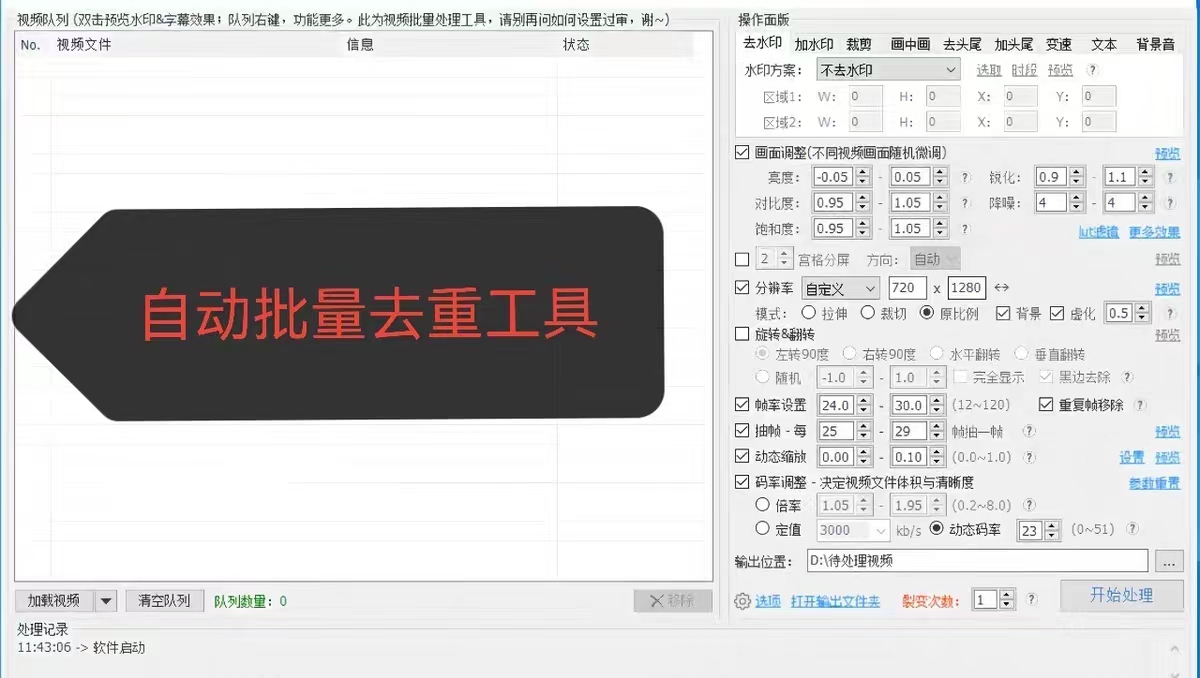
Task: Browse output folder with the ellipsis button
Action: tap(1169, 561)
